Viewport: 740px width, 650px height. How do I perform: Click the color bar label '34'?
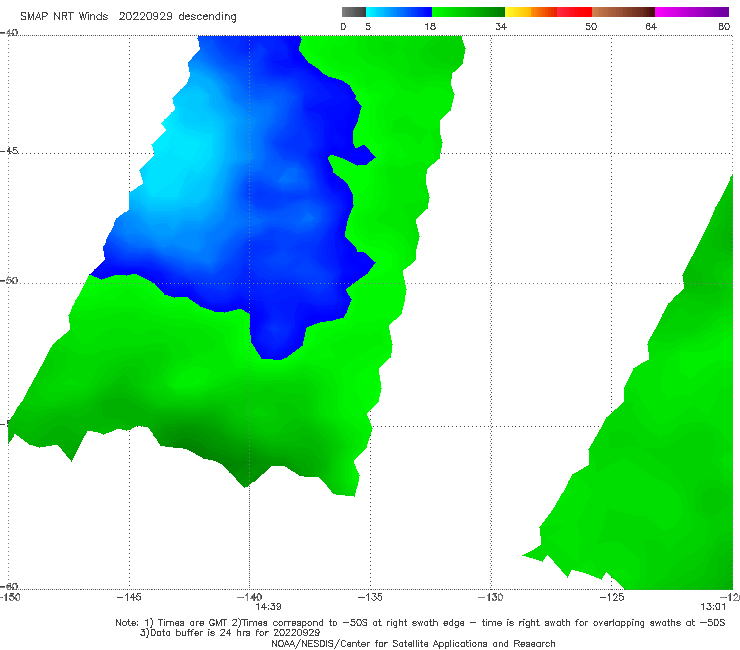click(x=501, y=26)
